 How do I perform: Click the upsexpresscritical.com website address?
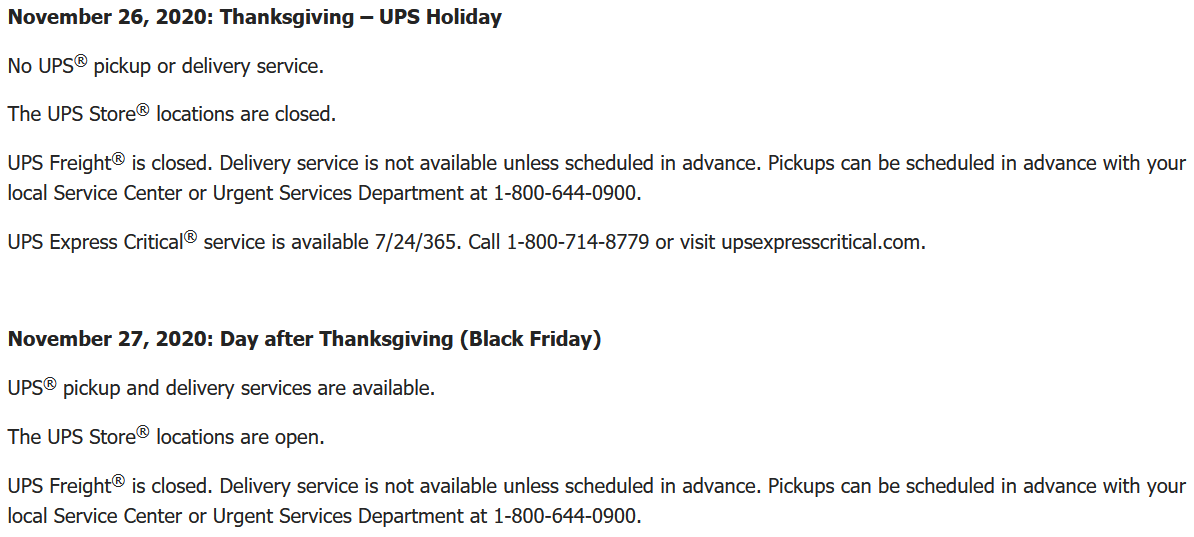click(x=821, y=242)
